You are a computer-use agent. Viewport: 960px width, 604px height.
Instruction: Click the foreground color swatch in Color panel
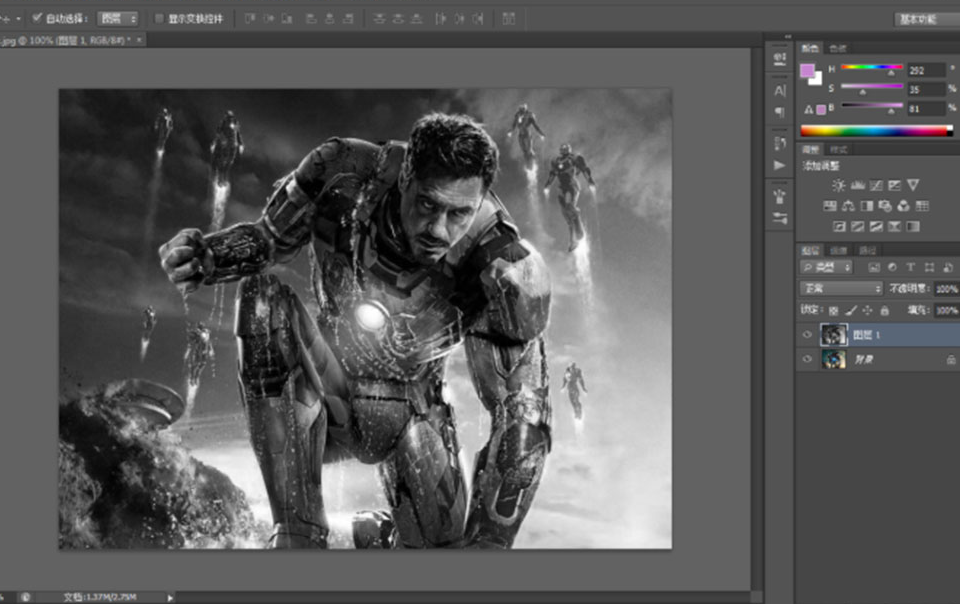pyautogui.click(x=807, y=71)
